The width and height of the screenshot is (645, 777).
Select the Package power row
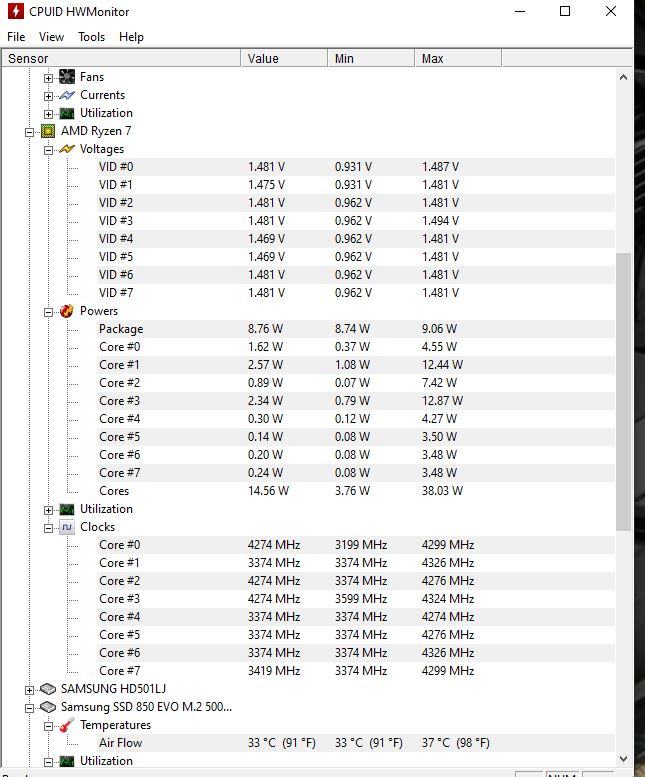tap(356, 329)
